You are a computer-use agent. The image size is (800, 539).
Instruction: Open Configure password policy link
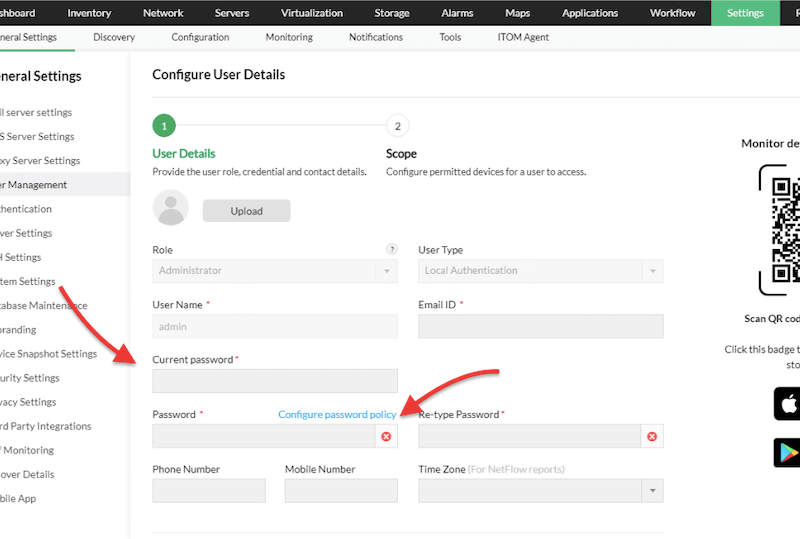337,414
